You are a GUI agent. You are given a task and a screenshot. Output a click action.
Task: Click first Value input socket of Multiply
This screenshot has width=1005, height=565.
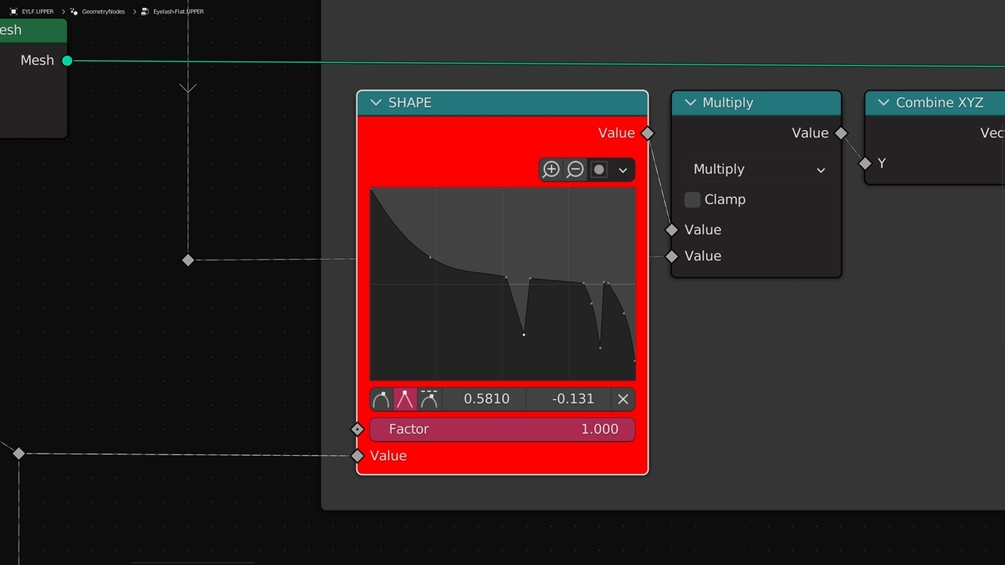[671, 229]
